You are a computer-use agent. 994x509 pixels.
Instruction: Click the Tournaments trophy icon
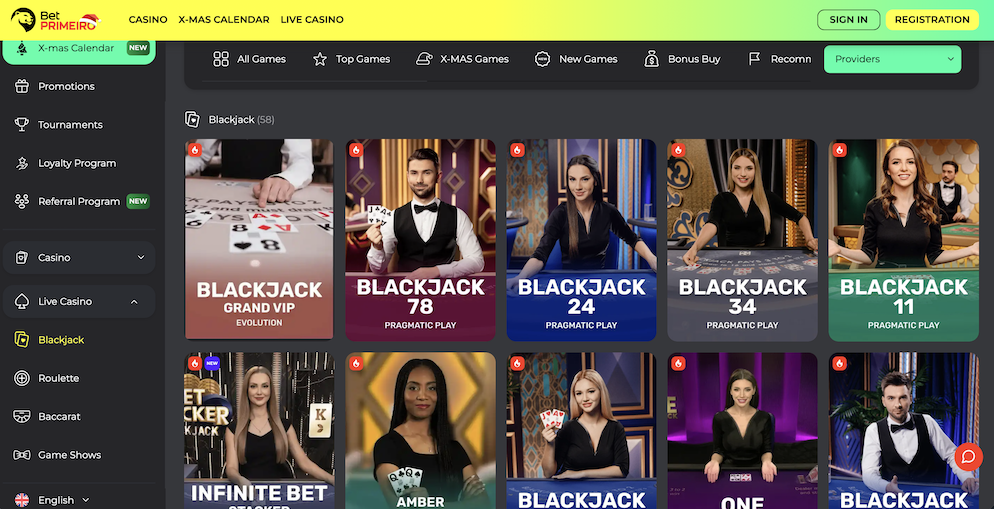22,124
